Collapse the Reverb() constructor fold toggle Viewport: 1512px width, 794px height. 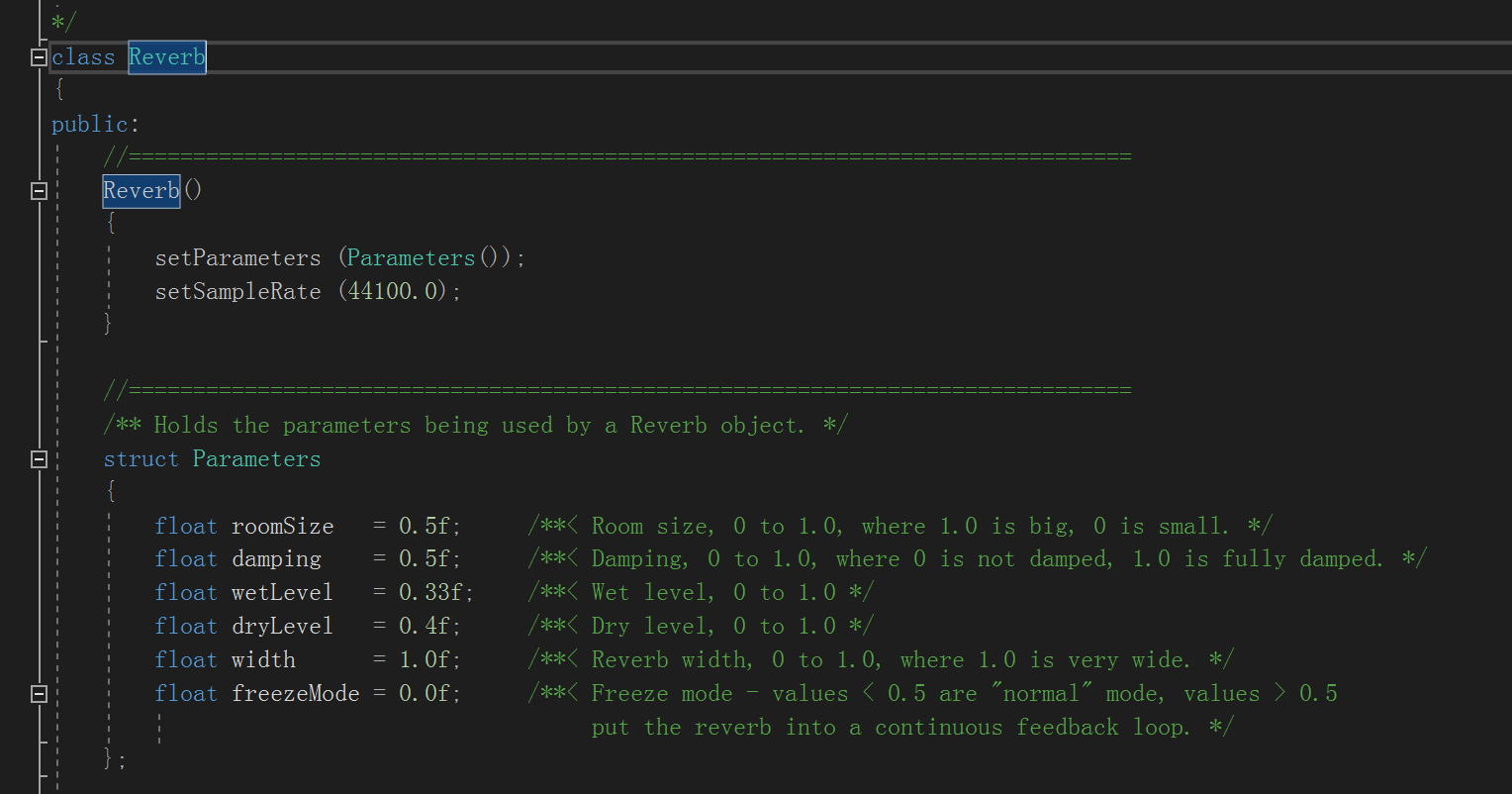(39, 191)
